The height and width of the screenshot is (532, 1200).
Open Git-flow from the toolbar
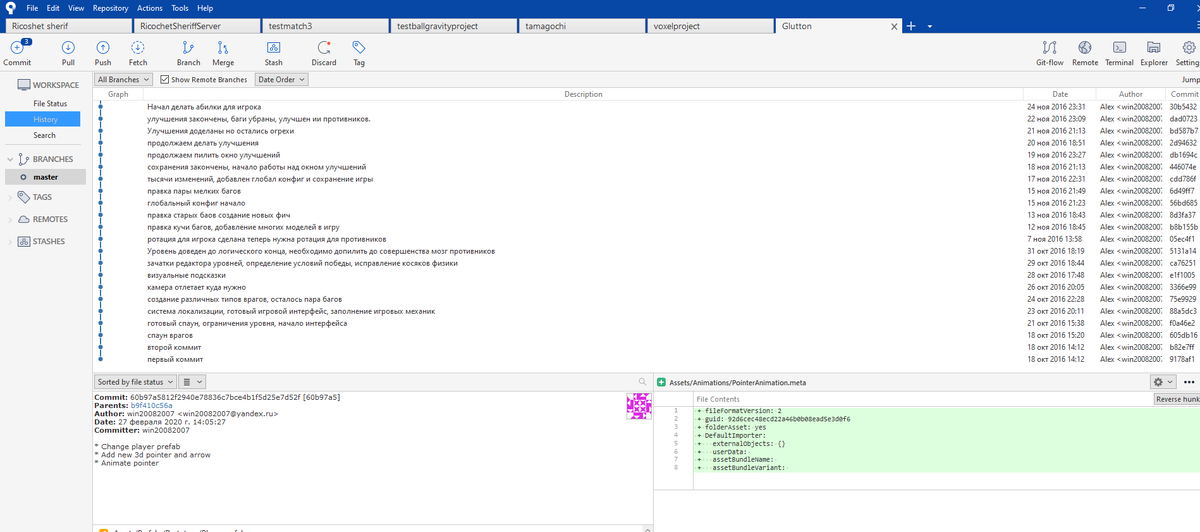[x=1049, y=47]
